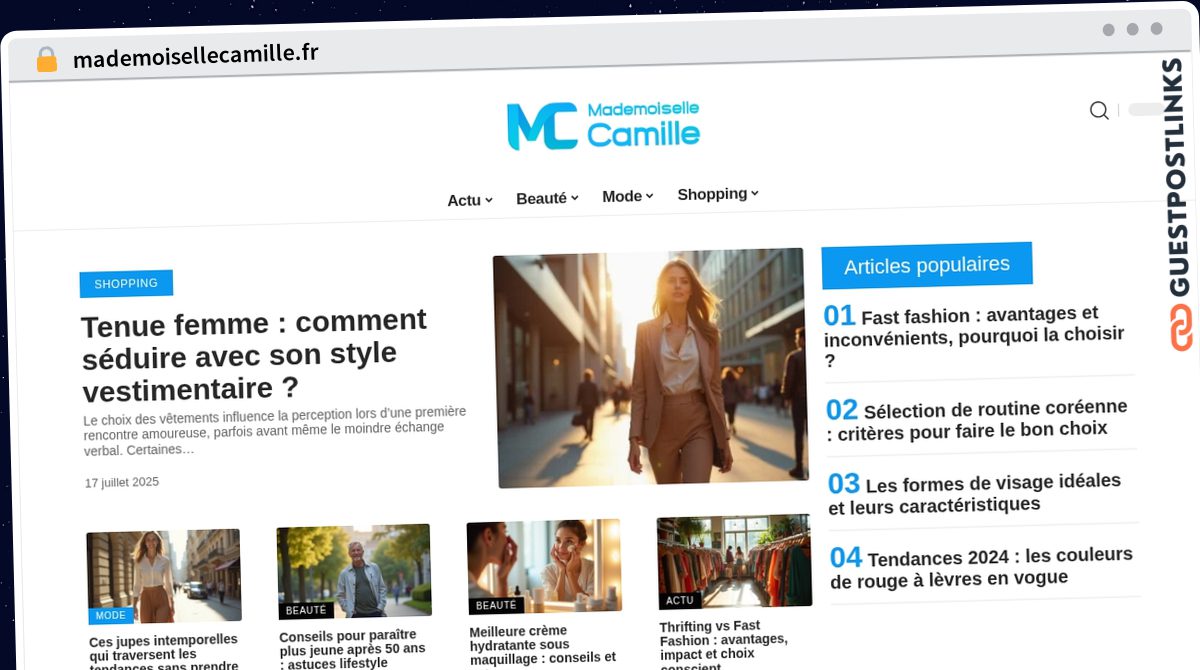Click the clothing rack store thumbnail

[734, 561]
